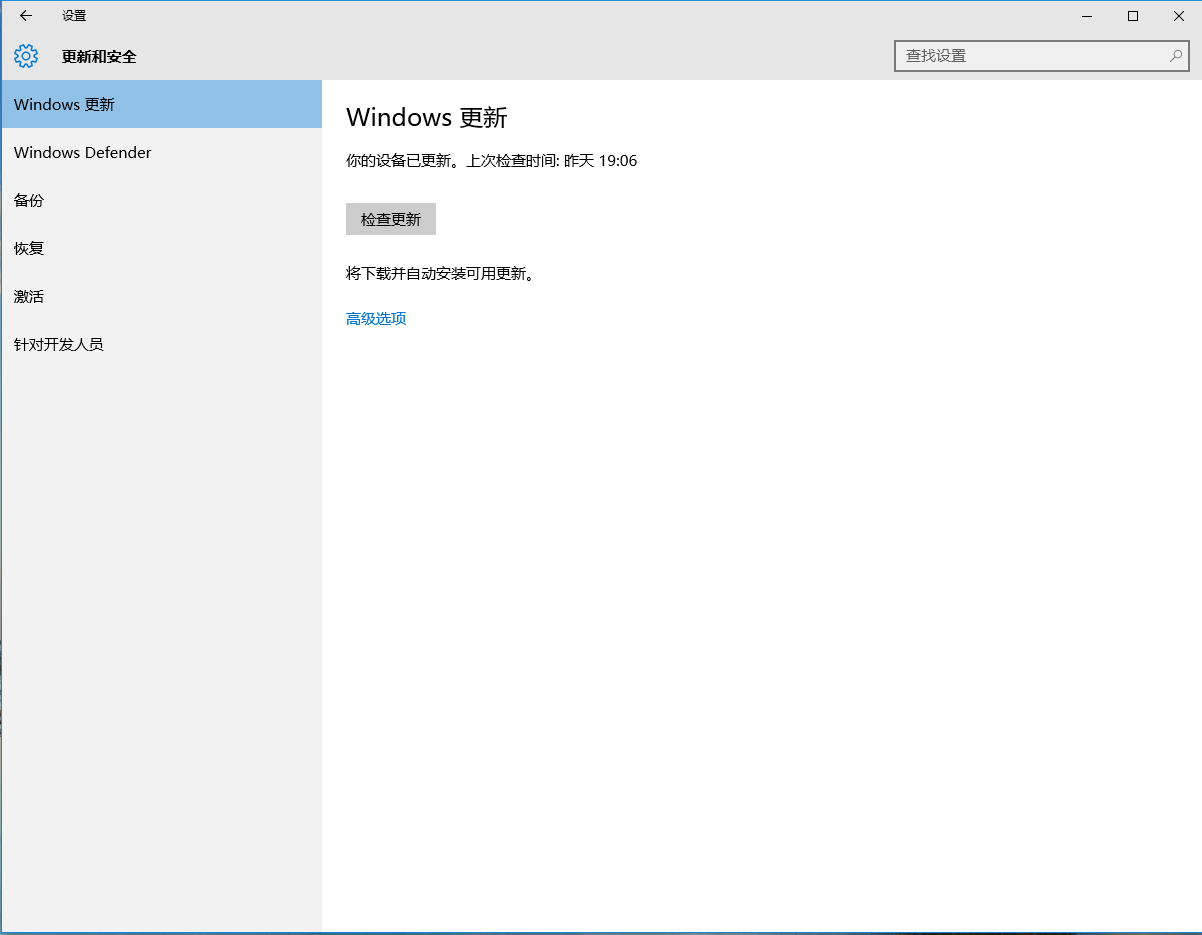This screenshot has width=1202, height=935.
Task: Click the search magnifier icon
Action: [1176, 56]
